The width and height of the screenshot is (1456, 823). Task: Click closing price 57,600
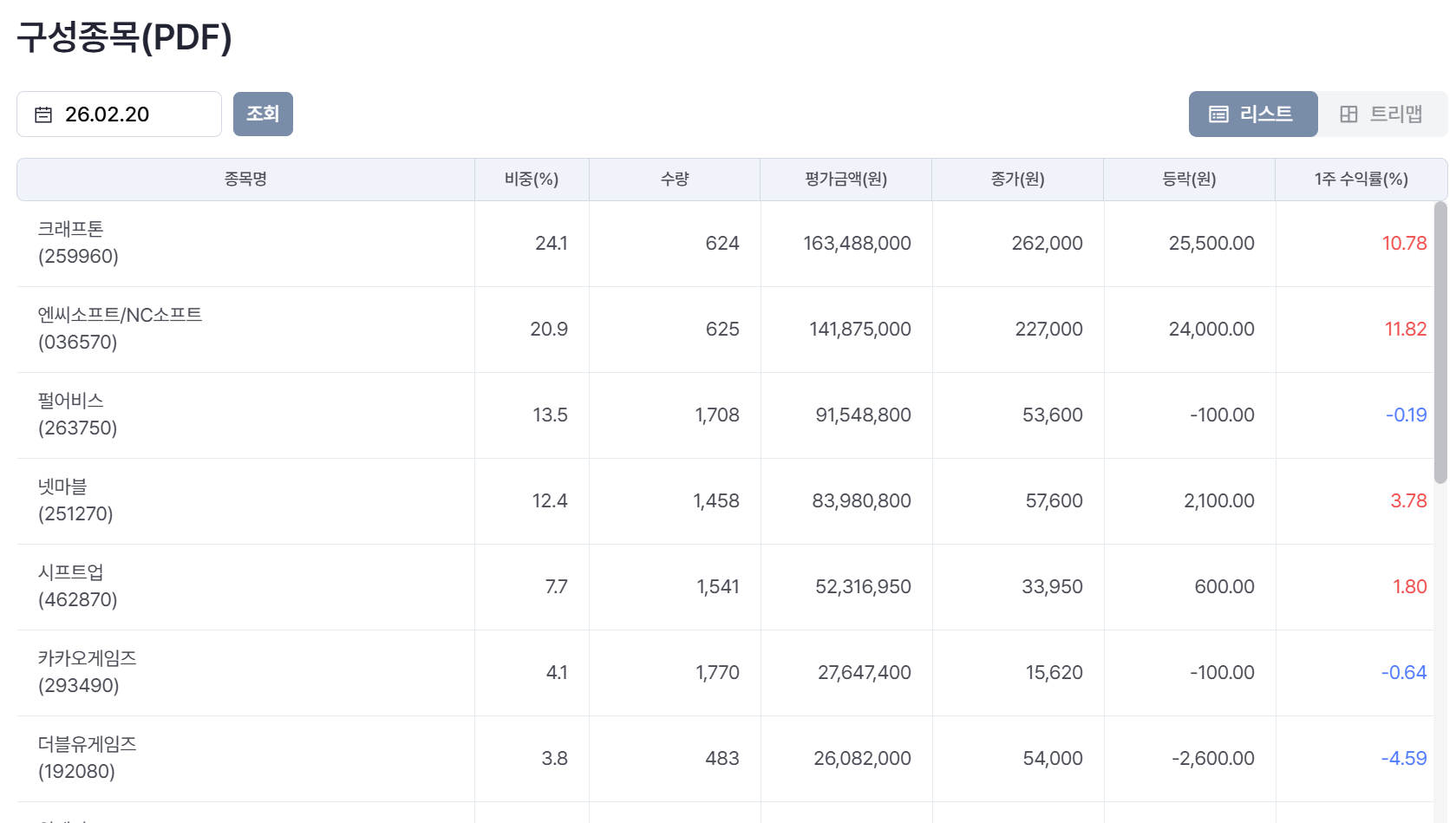[1054, 500]
